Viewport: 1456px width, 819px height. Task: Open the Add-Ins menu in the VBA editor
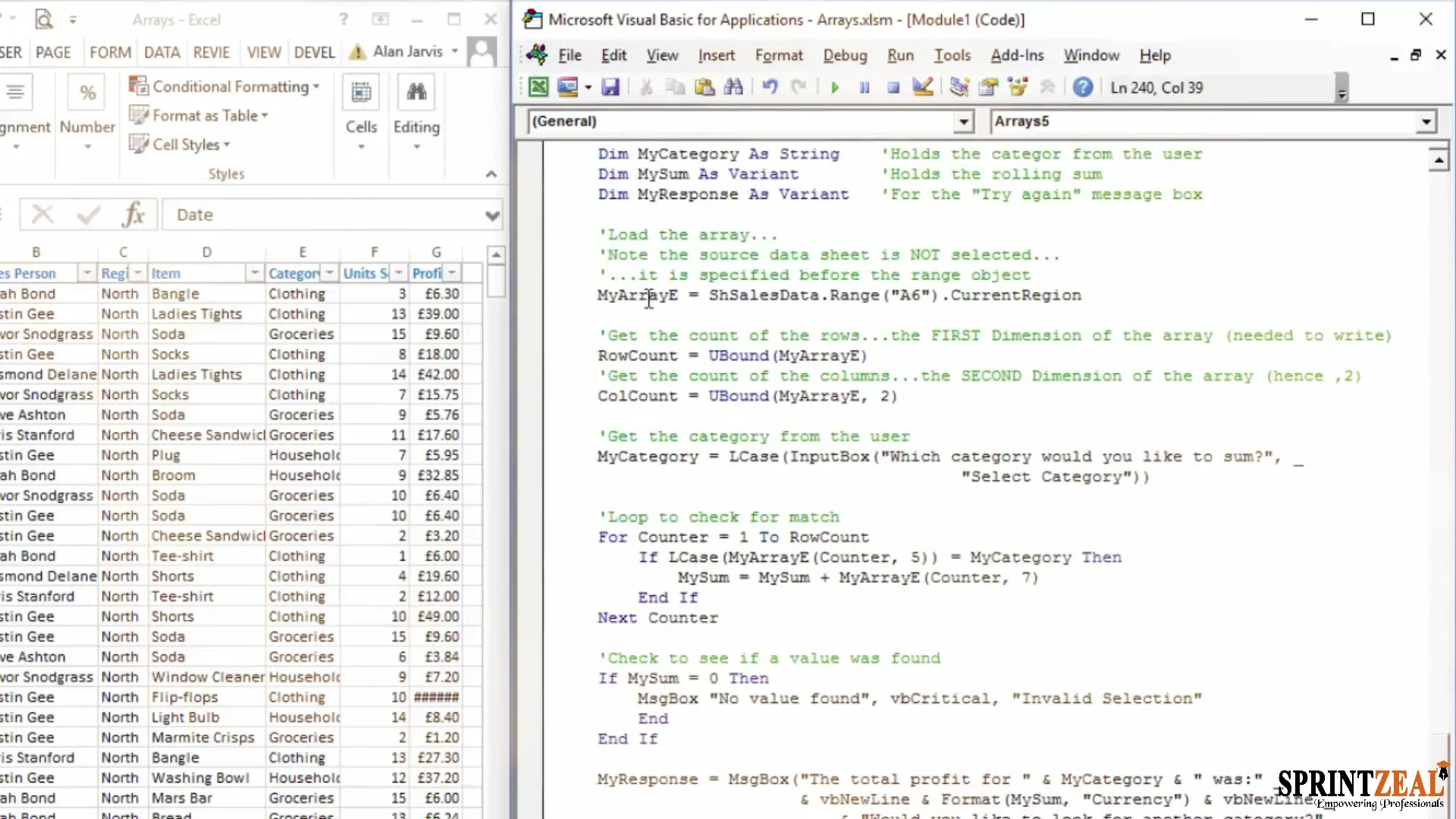point(1017,55)
